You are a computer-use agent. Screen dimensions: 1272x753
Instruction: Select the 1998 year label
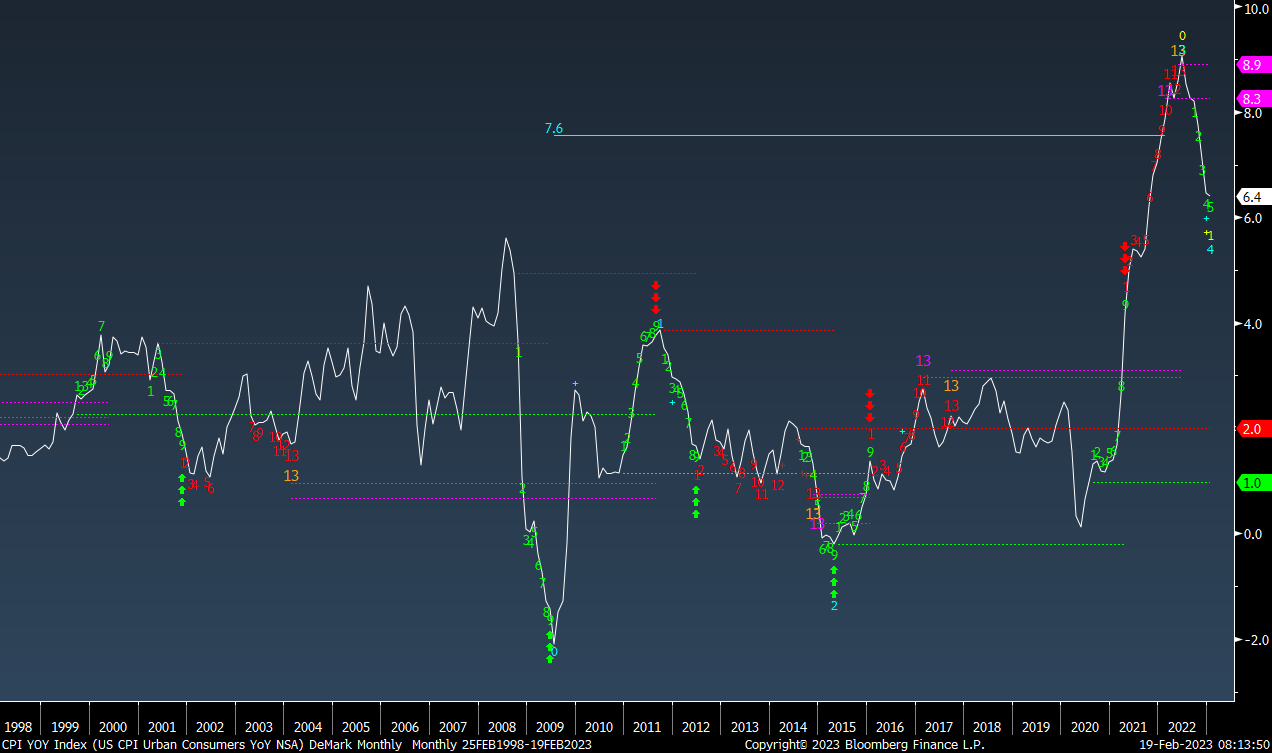pyautogui.click(x=19, y=727)
